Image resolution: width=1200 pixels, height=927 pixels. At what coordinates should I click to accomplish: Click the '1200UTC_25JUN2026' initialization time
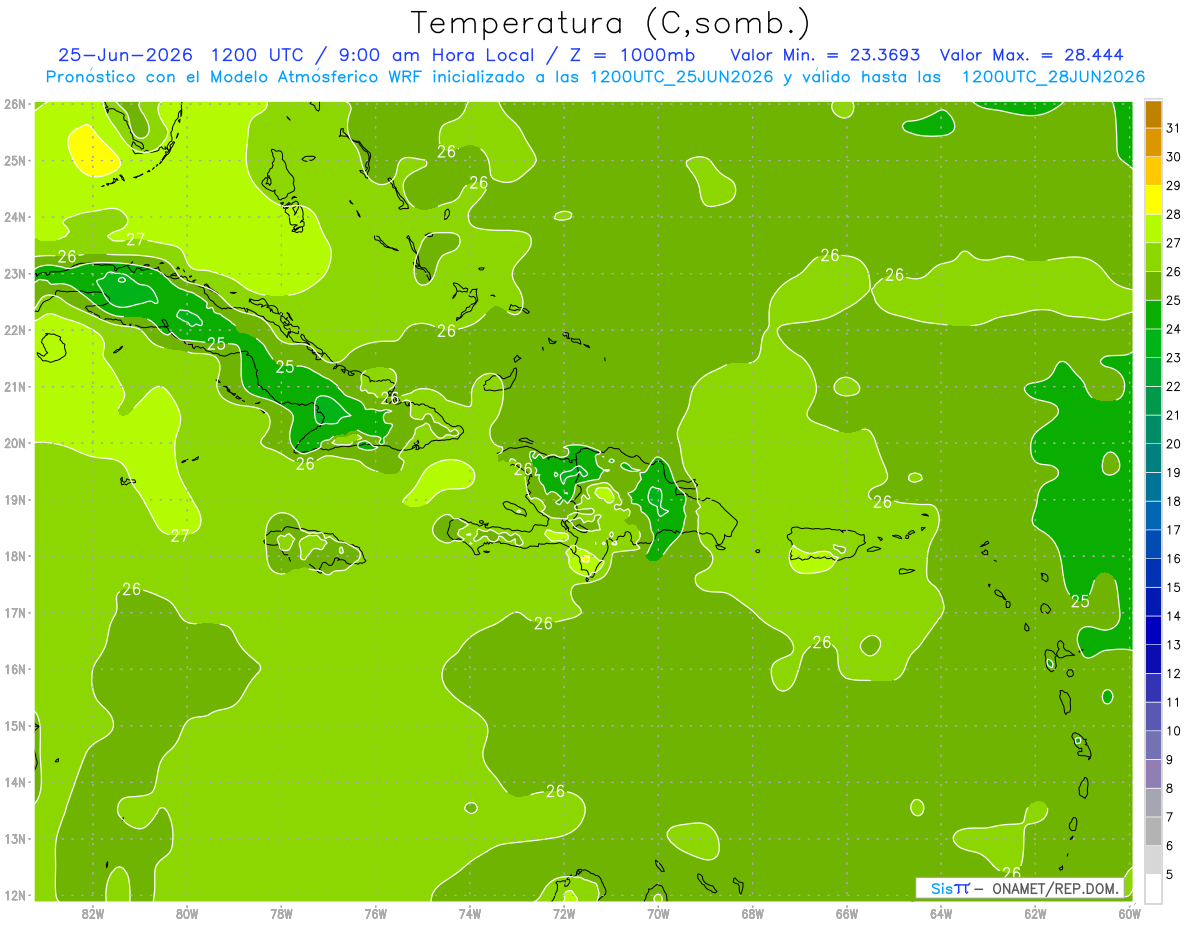(x=682, y=77)
